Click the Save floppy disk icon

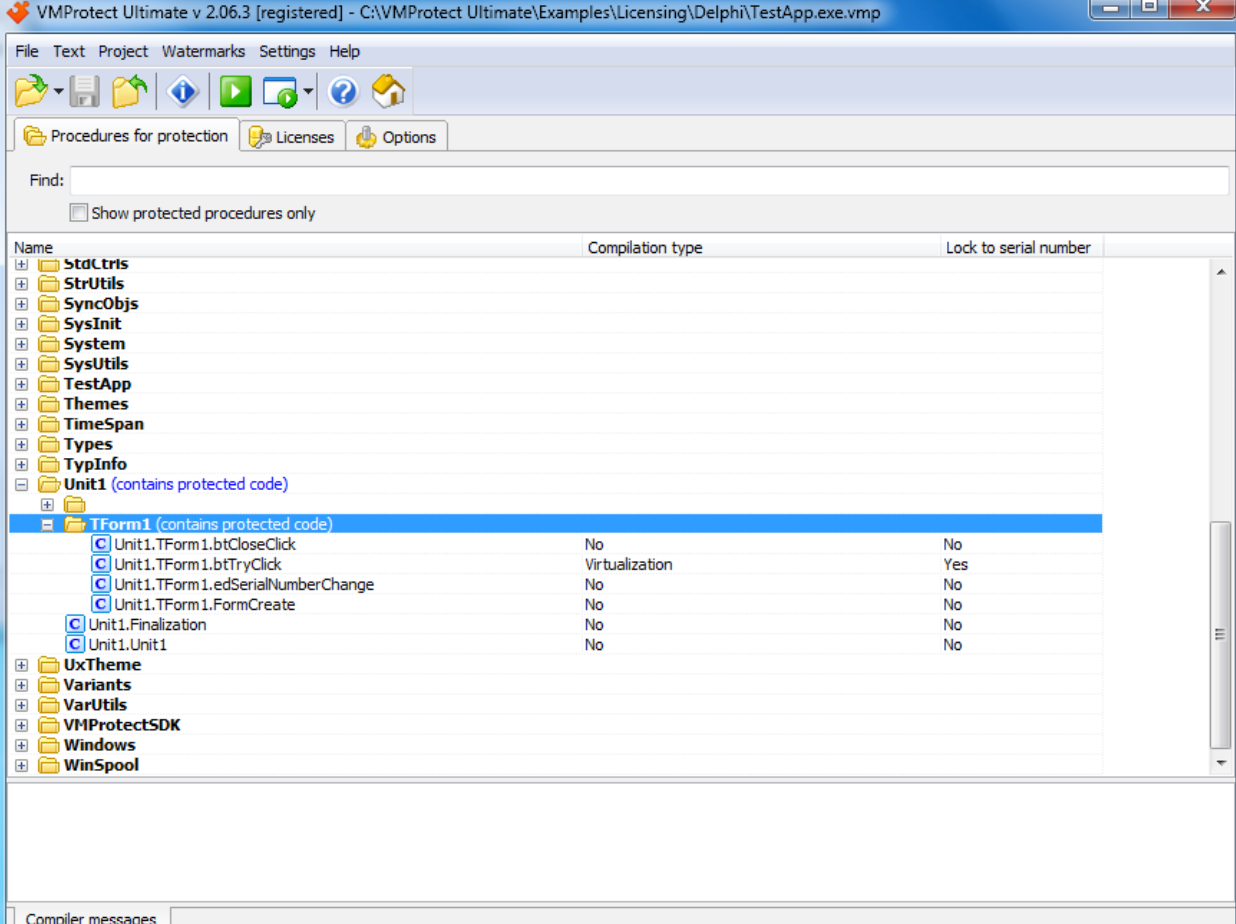pyautogui.click(x=84, y=92)
